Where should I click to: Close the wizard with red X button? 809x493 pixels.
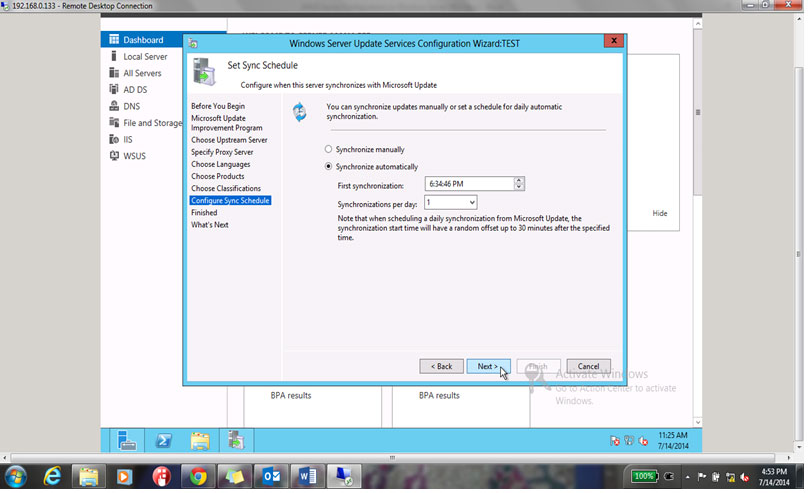click(x=613, y=41)
